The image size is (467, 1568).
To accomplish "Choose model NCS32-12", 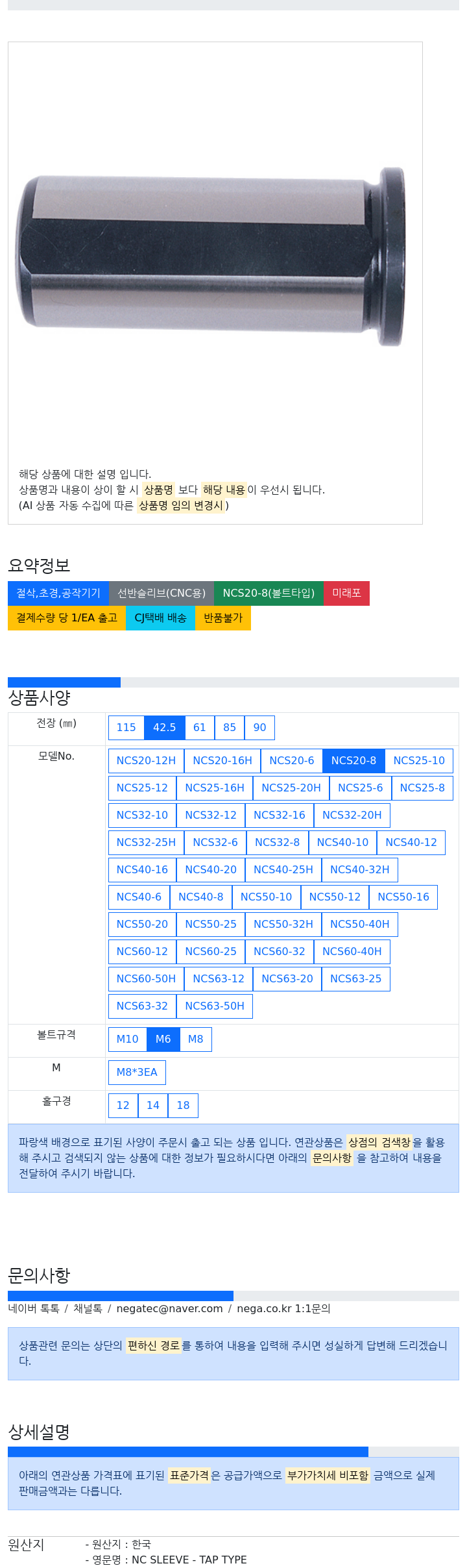I will point(211,815).
